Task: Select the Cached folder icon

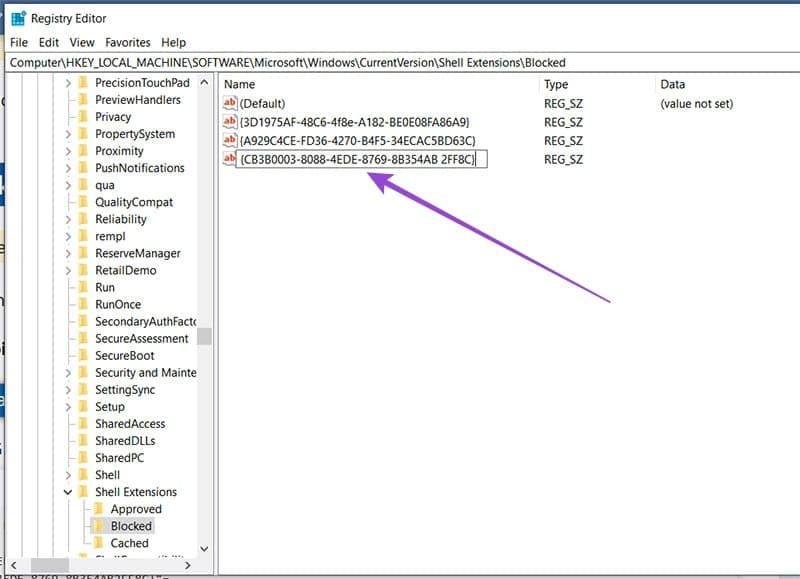Action: [x=99, y=543]
